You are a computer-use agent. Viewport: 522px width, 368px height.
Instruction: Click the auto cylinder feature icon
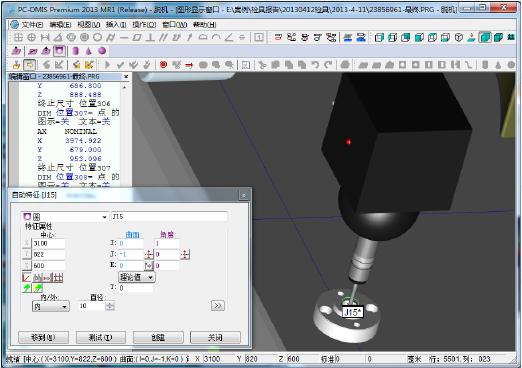[76, 51]
